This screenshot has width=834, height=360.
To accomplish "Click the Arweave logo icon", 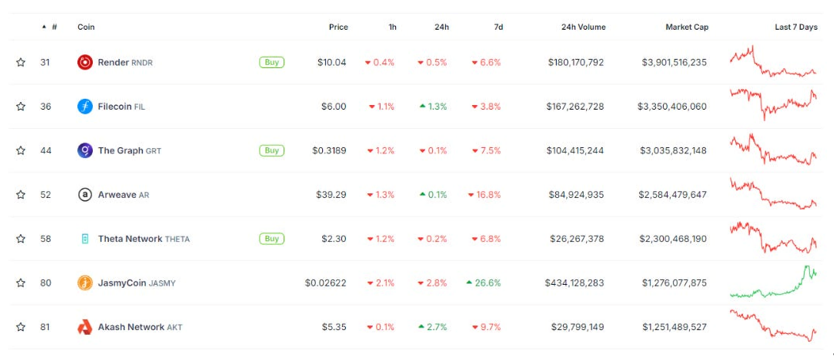I will tap(85, 195).
